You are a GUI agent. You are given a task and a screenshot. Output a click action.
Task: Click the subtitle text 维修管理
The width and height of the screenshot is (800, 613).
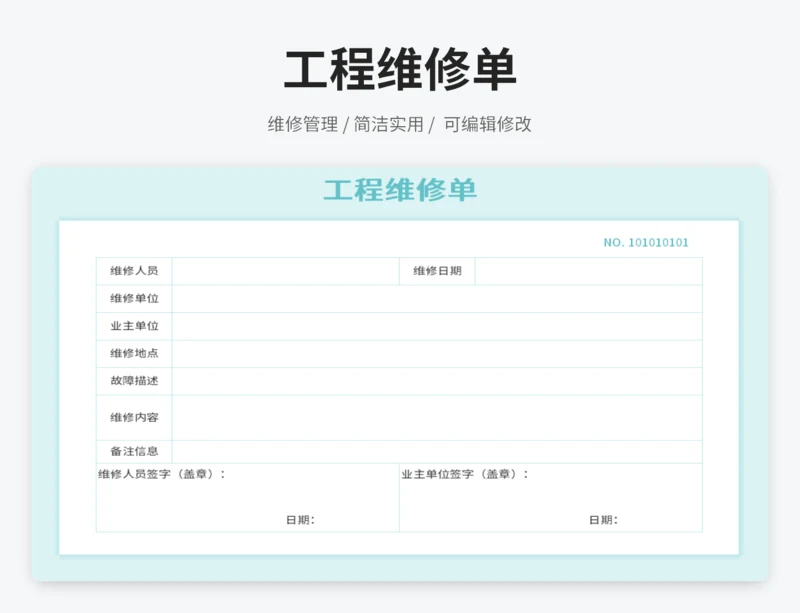pos(303,124)
